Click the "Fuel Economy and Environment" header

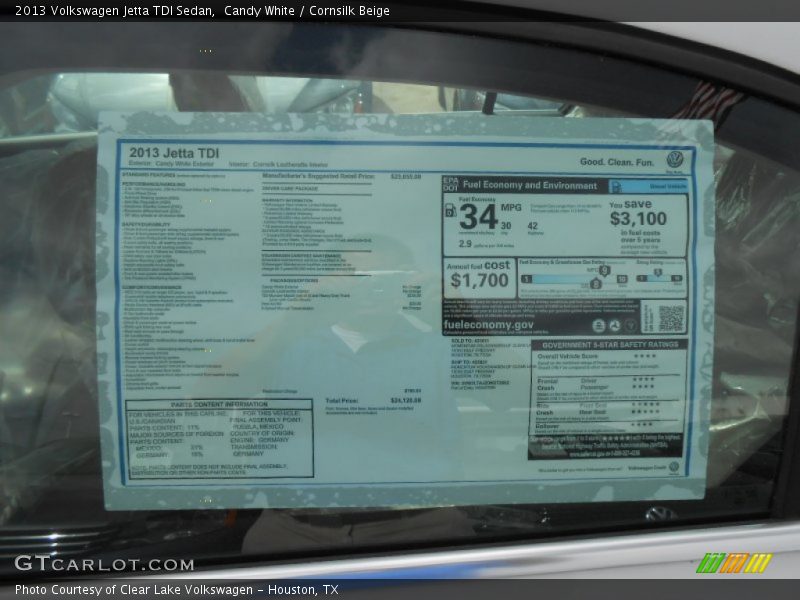click(530, 185)
